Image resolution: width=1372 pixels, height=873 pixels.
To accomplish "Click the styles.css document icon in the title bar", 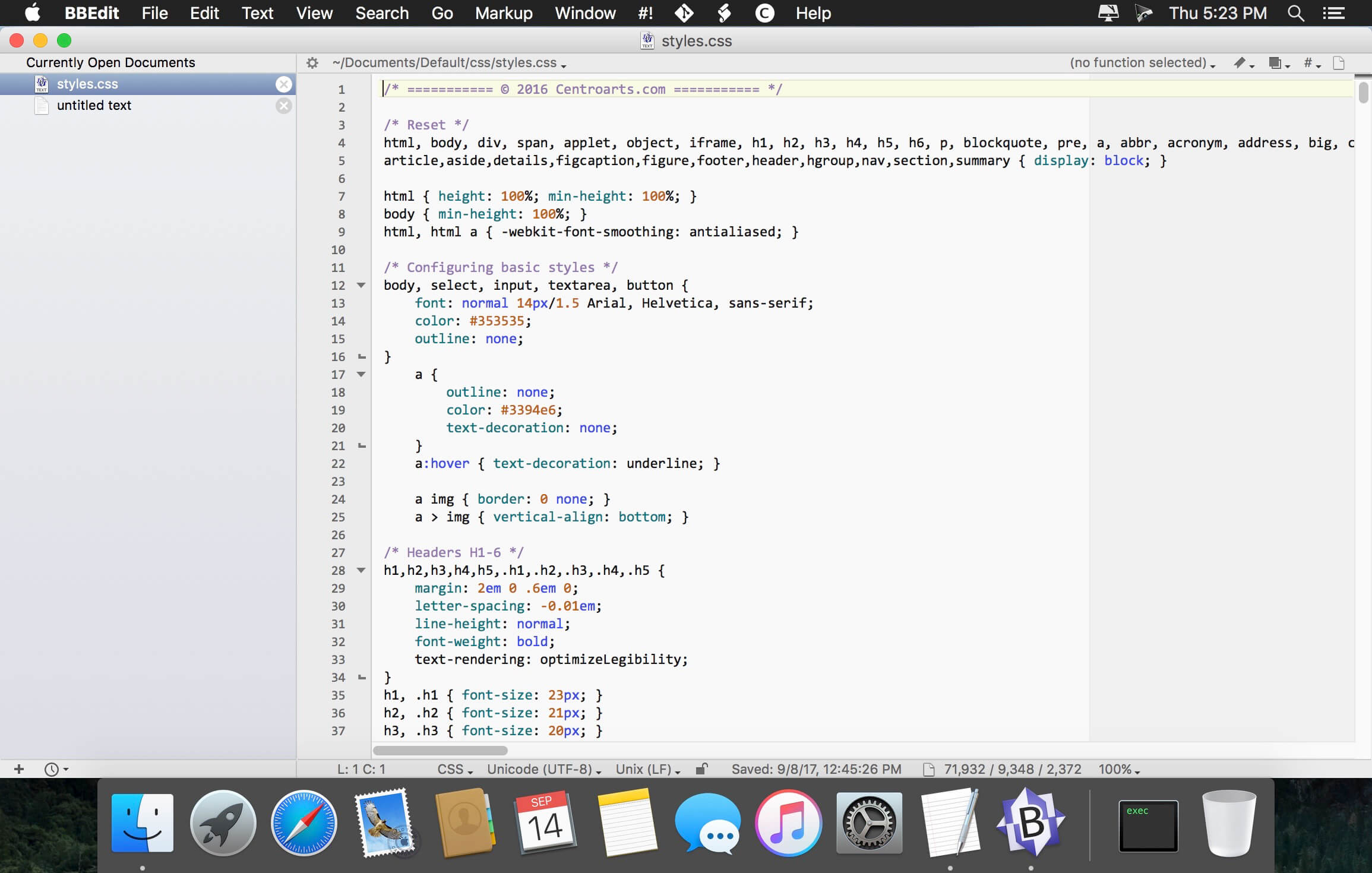I will pos(647,40).
